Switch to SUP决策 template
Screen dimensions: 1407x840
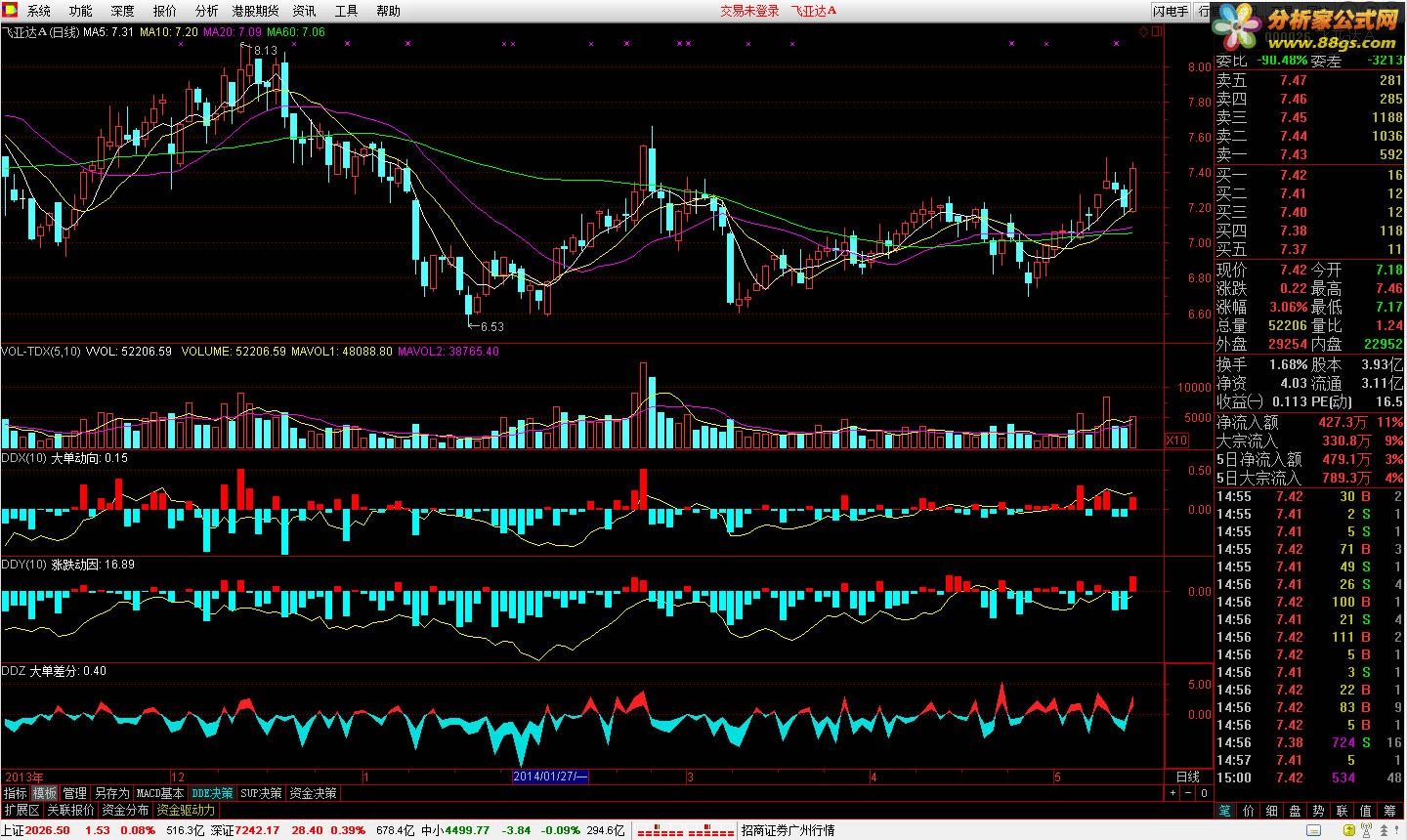coord(261,793)
